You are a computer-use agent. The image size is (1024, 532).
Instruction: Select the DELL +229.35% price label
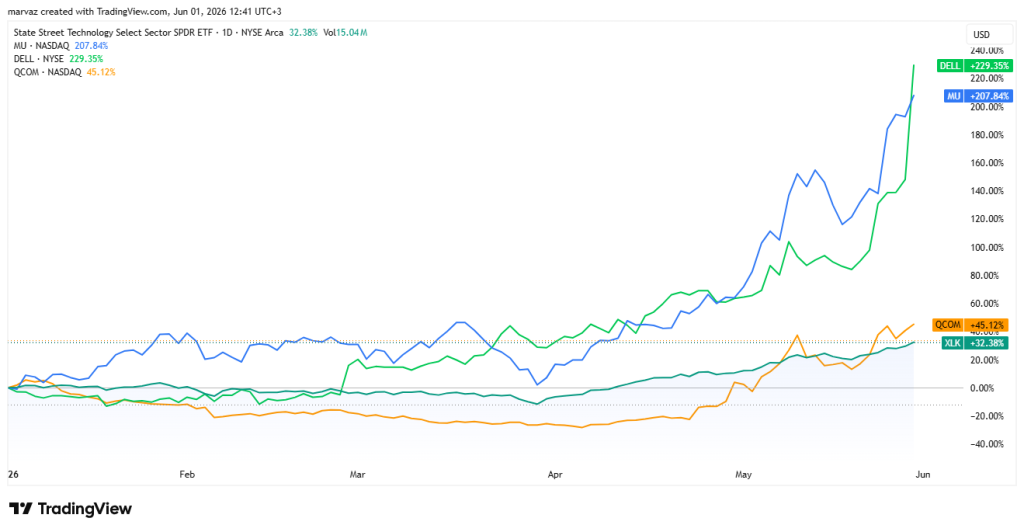[975, 66]
